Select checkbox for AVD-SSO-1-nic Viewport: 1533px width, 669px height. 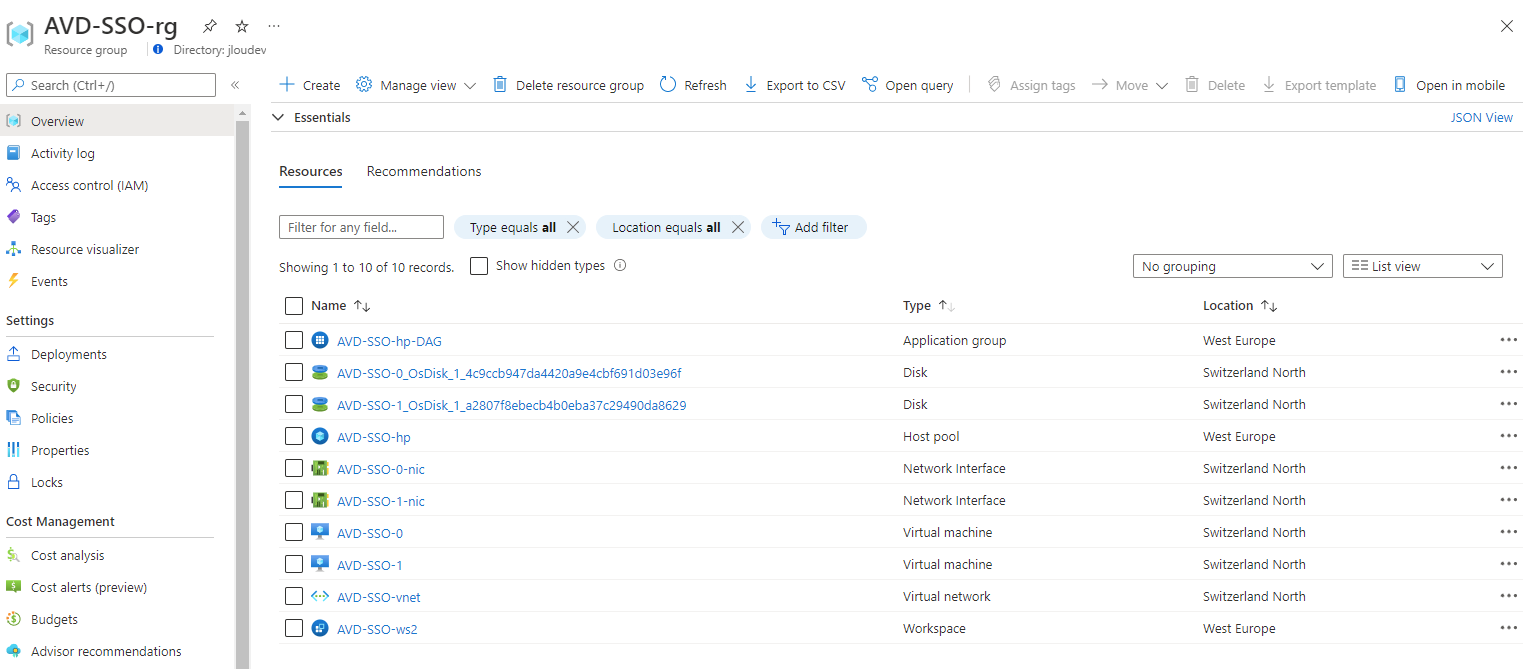(x=293, y=500)
